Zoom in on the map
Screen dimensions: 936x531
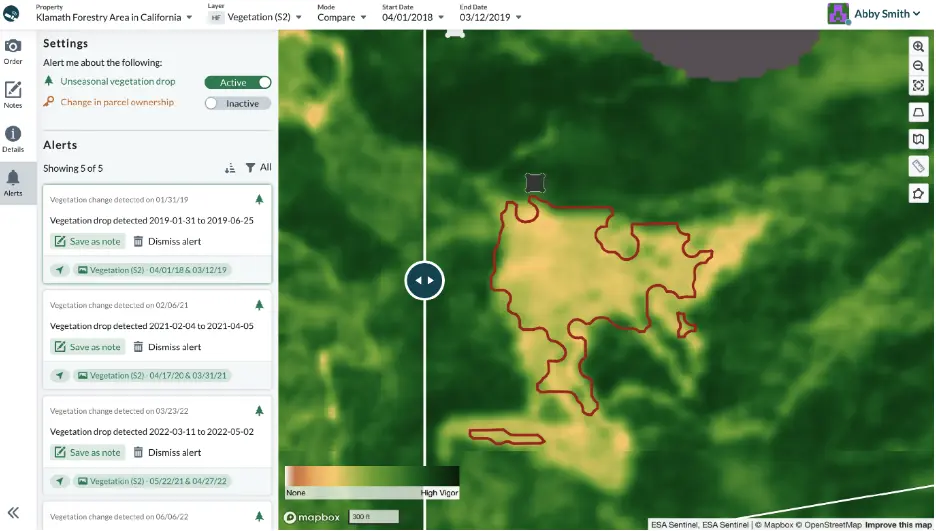point(918,47)
